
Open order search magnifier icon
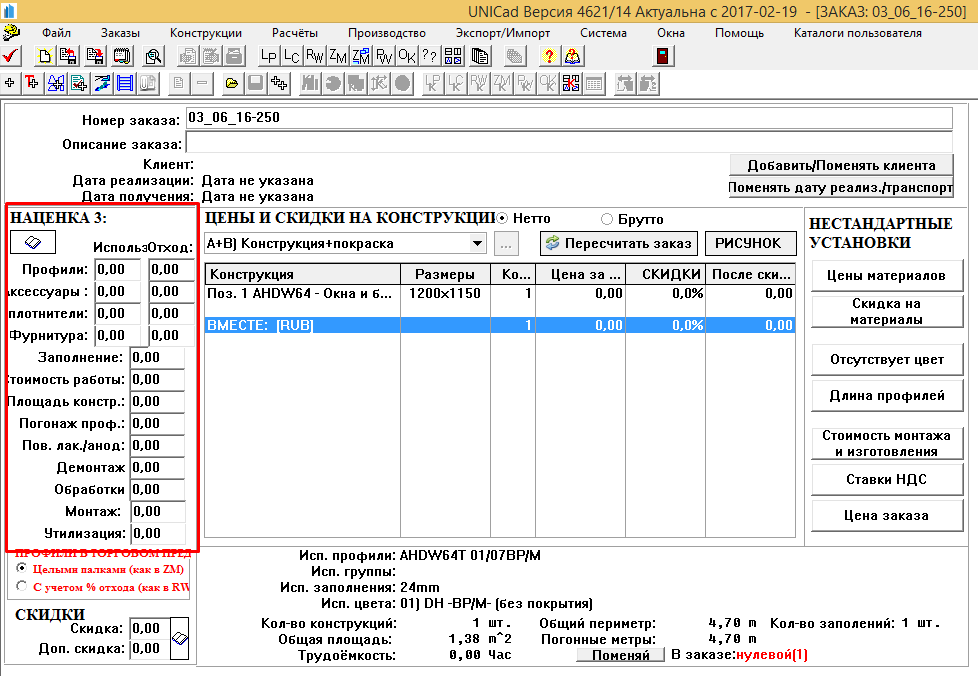pos(153,57)
